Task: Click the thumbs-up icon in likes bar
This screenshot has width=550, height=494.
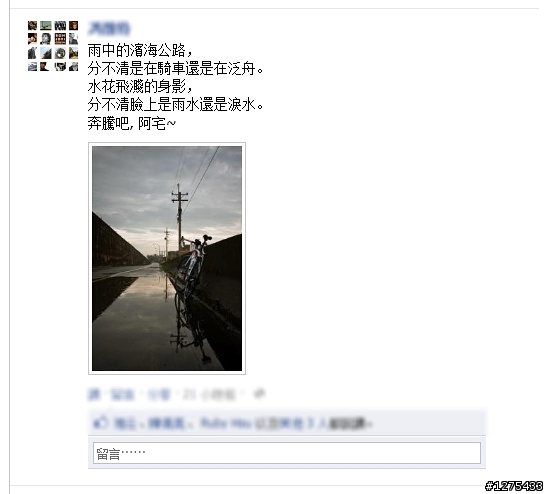Action: (101, 422)
